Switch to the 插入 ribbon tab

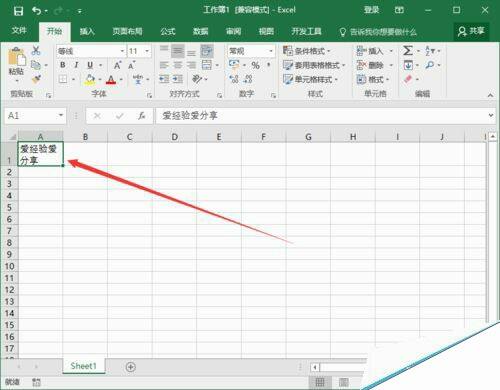87,32
